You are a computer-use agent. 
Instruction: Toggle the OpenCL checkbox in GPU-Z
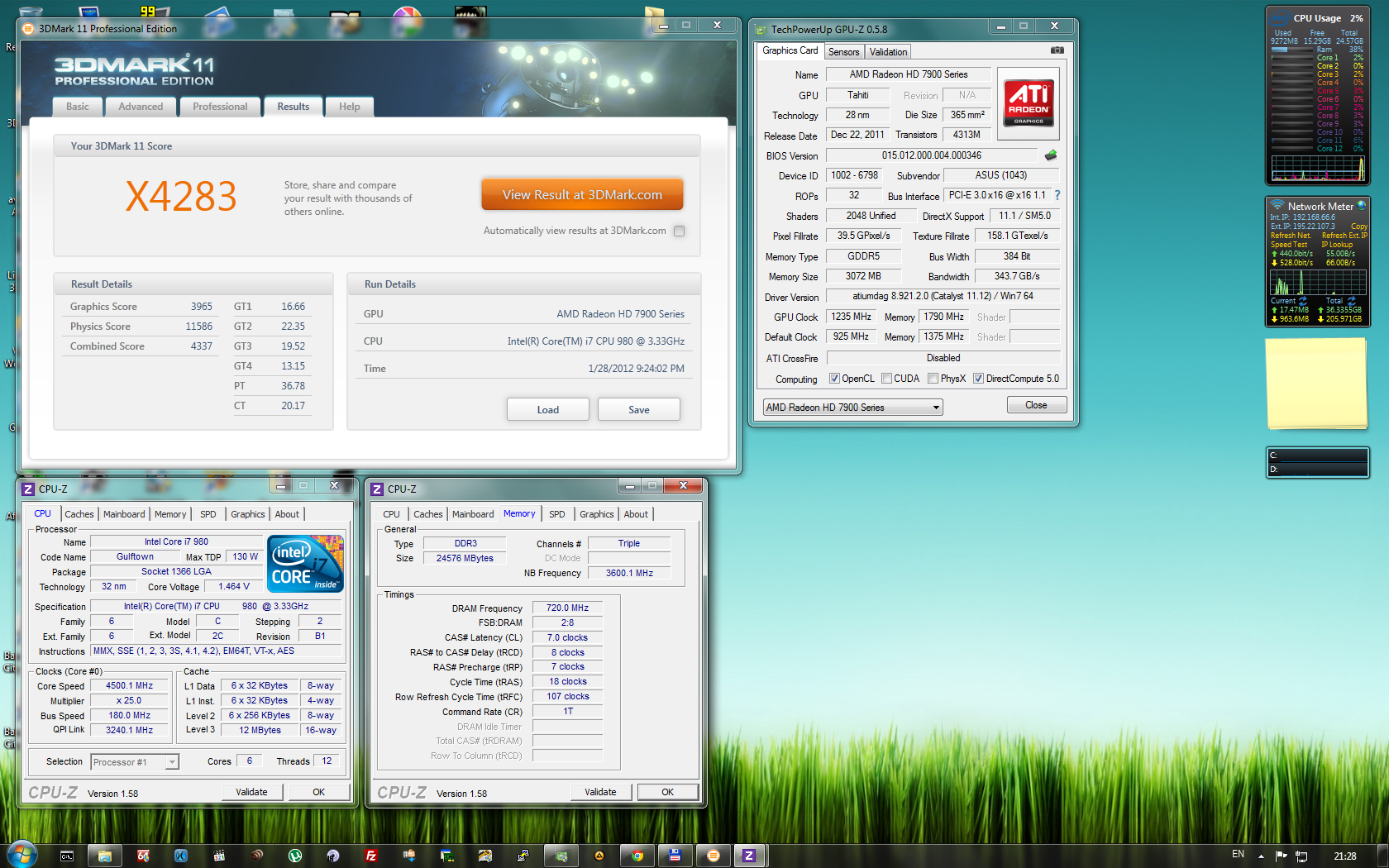pos(834,379)
